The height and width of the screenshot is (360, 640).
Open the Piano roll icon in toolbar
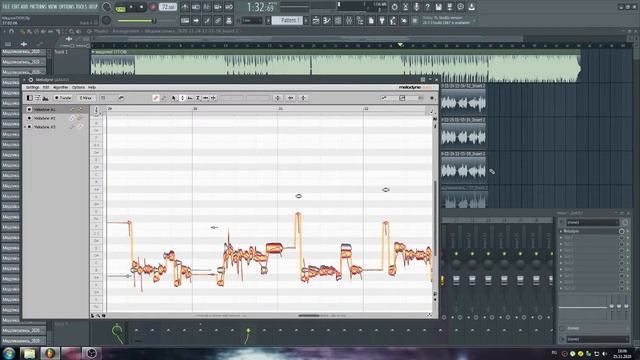(x=327, y=20)
